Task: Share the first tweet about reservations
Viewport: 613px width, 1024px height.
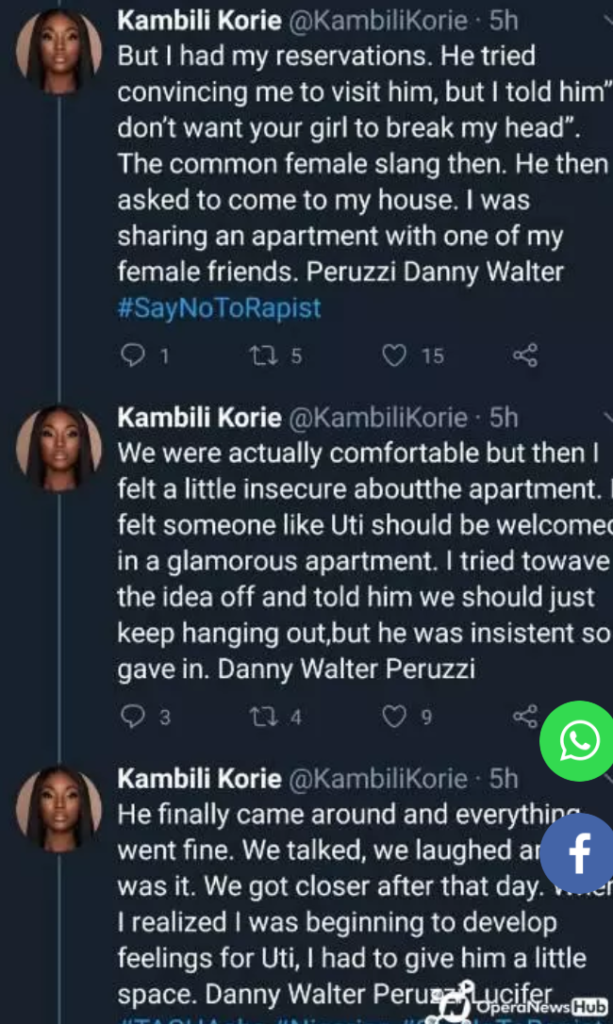Action: point(525,355)
